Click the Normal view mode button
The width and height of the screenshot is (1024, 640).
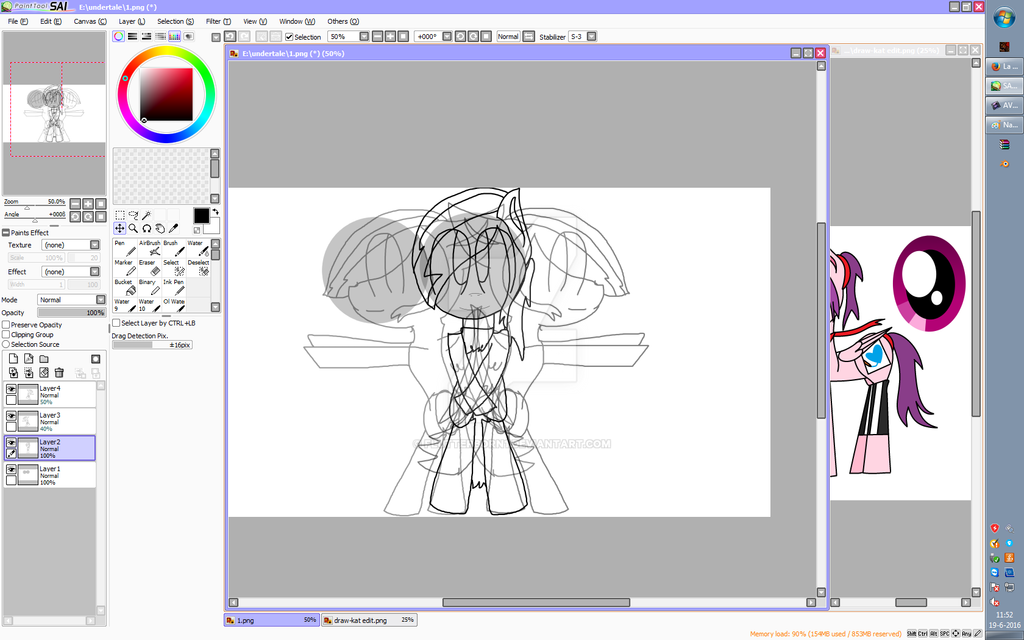click(x=507, y=37)
